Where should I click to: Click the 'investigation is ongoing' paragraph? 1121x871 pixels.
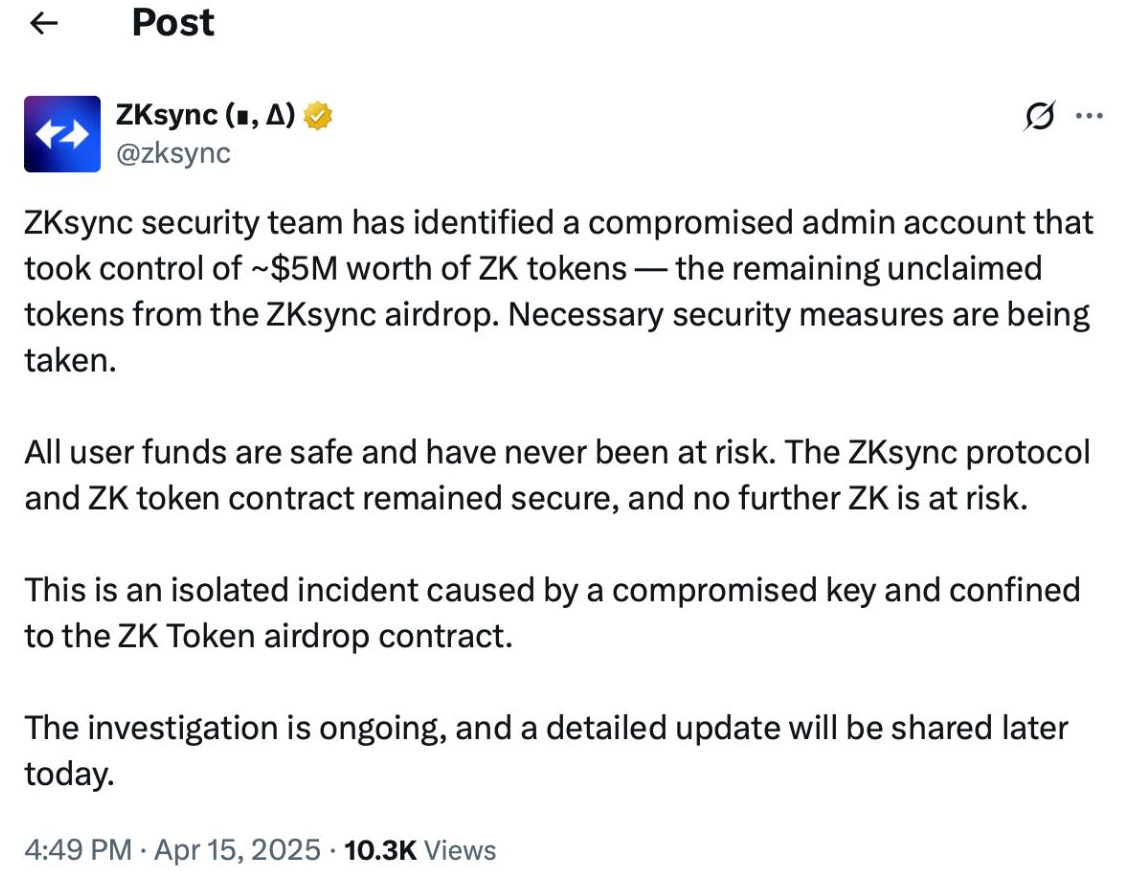(546, 751)
